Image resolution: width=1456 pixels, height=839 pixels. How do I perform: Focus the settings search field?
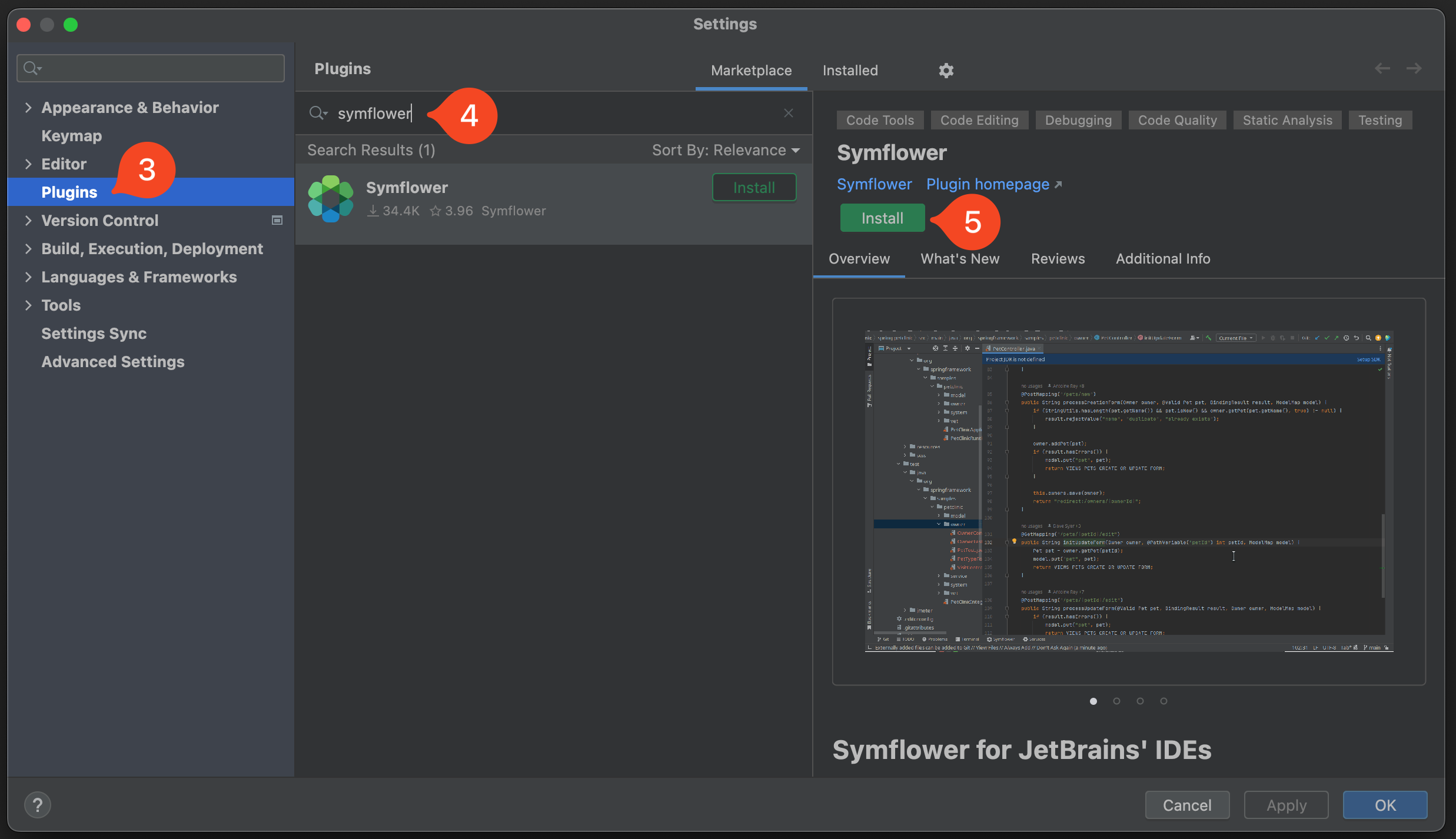(151, 69)
